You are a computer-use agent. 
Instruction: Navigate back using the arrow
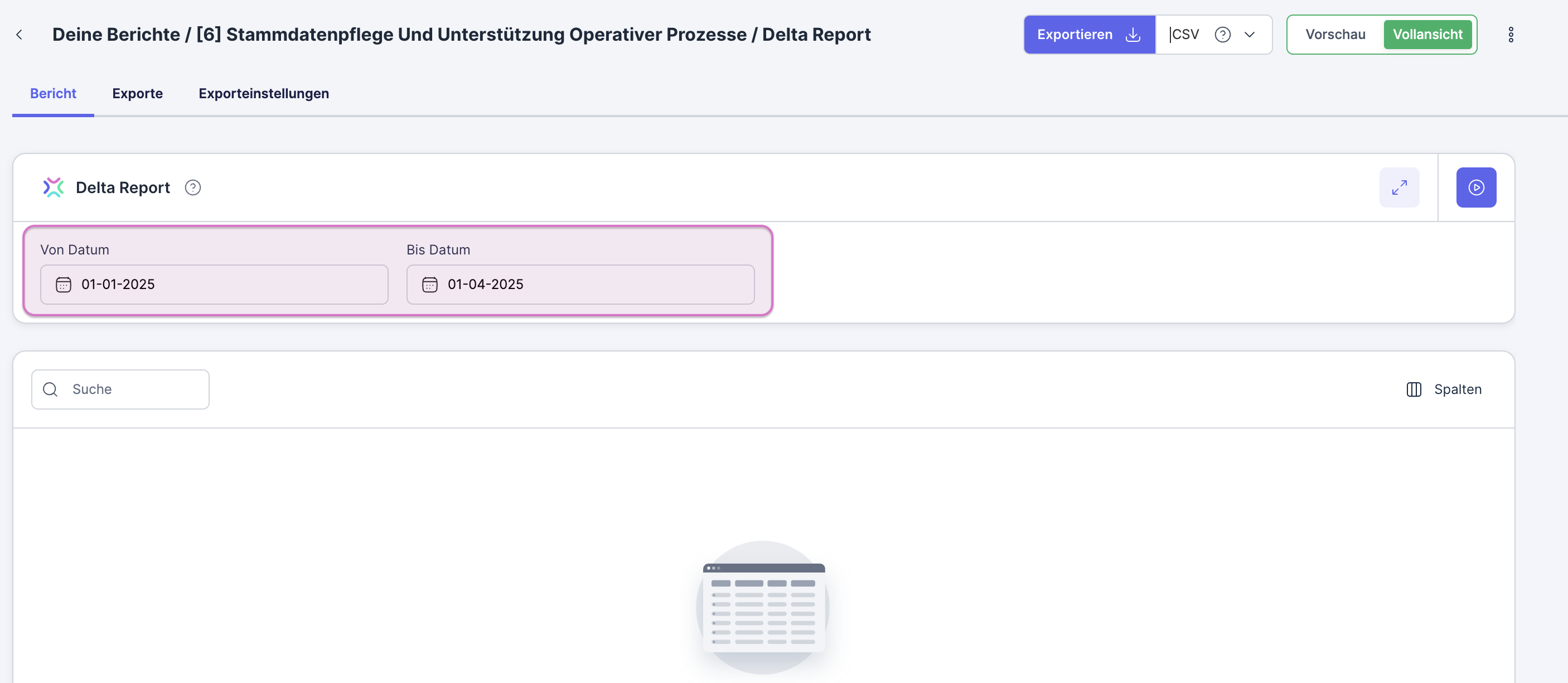(x=20, y=35)
